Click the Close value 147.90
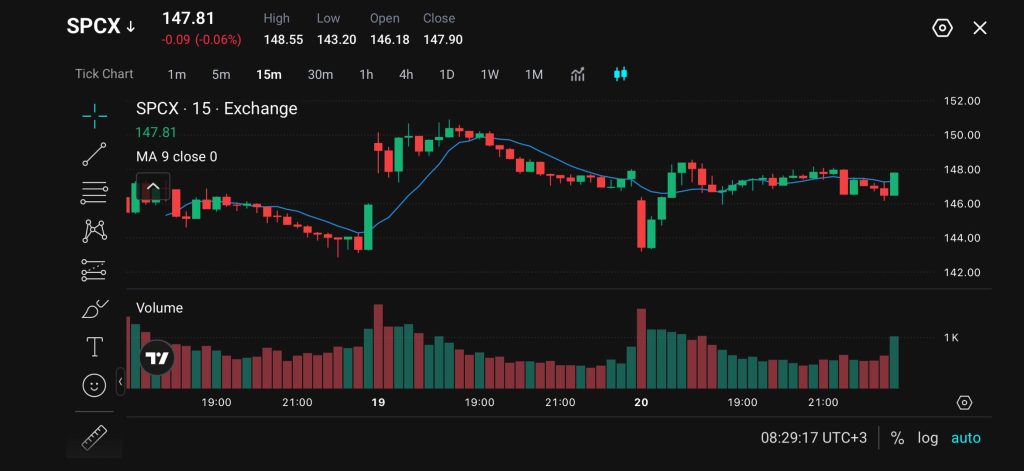The height and width of the screenshot is (471, 1024). pyautogui.click(x=443, y=40)
